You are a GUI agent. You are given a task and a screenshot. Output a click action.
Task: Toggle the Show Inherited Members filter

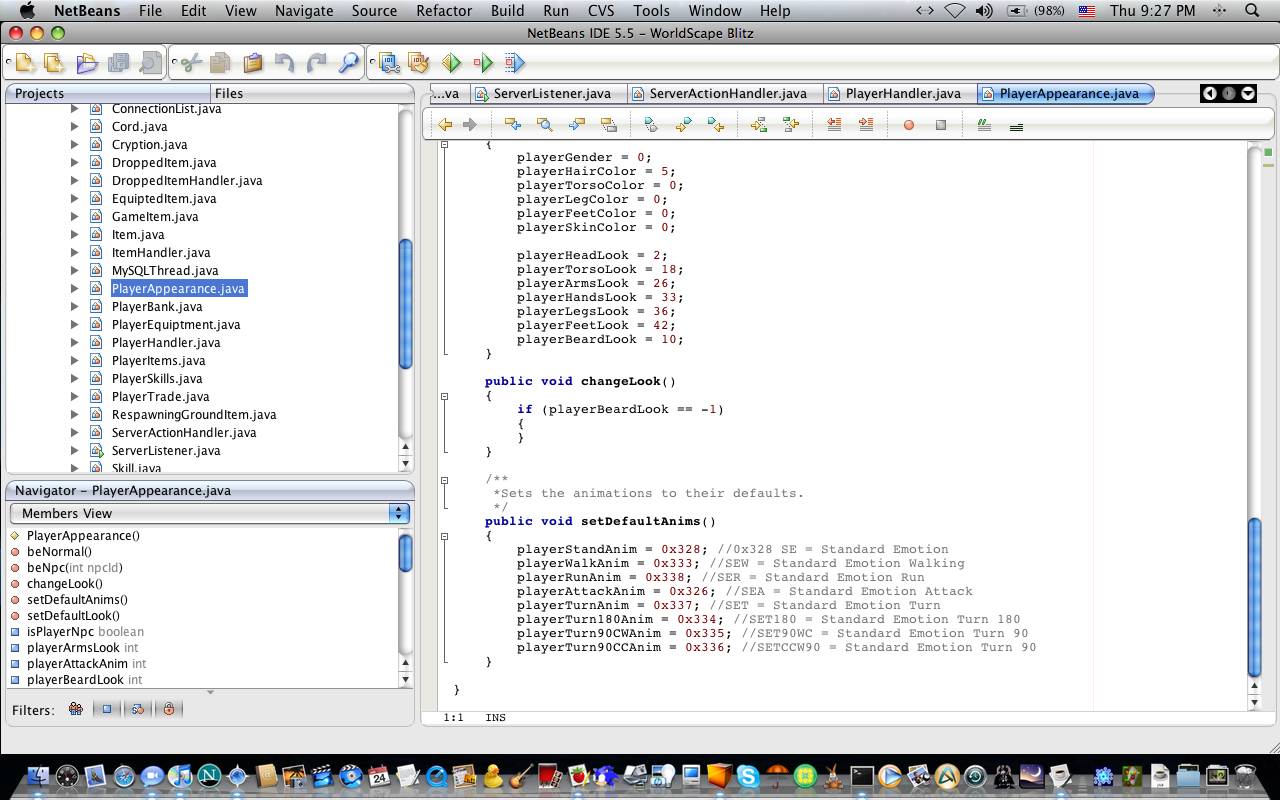tap(75, 709)
